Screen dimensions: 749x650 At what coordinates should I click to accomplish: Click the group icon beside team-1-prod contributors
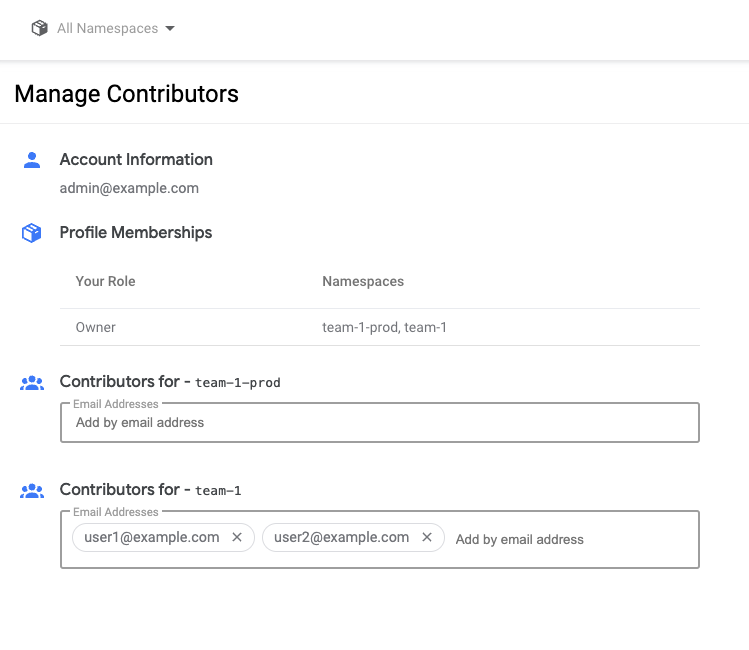(x=32, y=383)
